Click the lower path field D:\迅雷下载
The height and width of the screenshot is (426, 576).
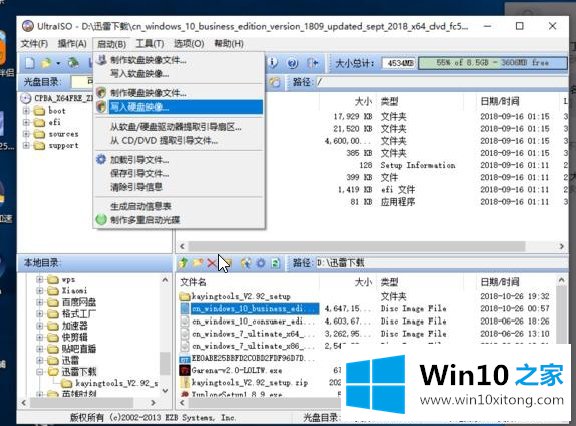tap(441, 263)
